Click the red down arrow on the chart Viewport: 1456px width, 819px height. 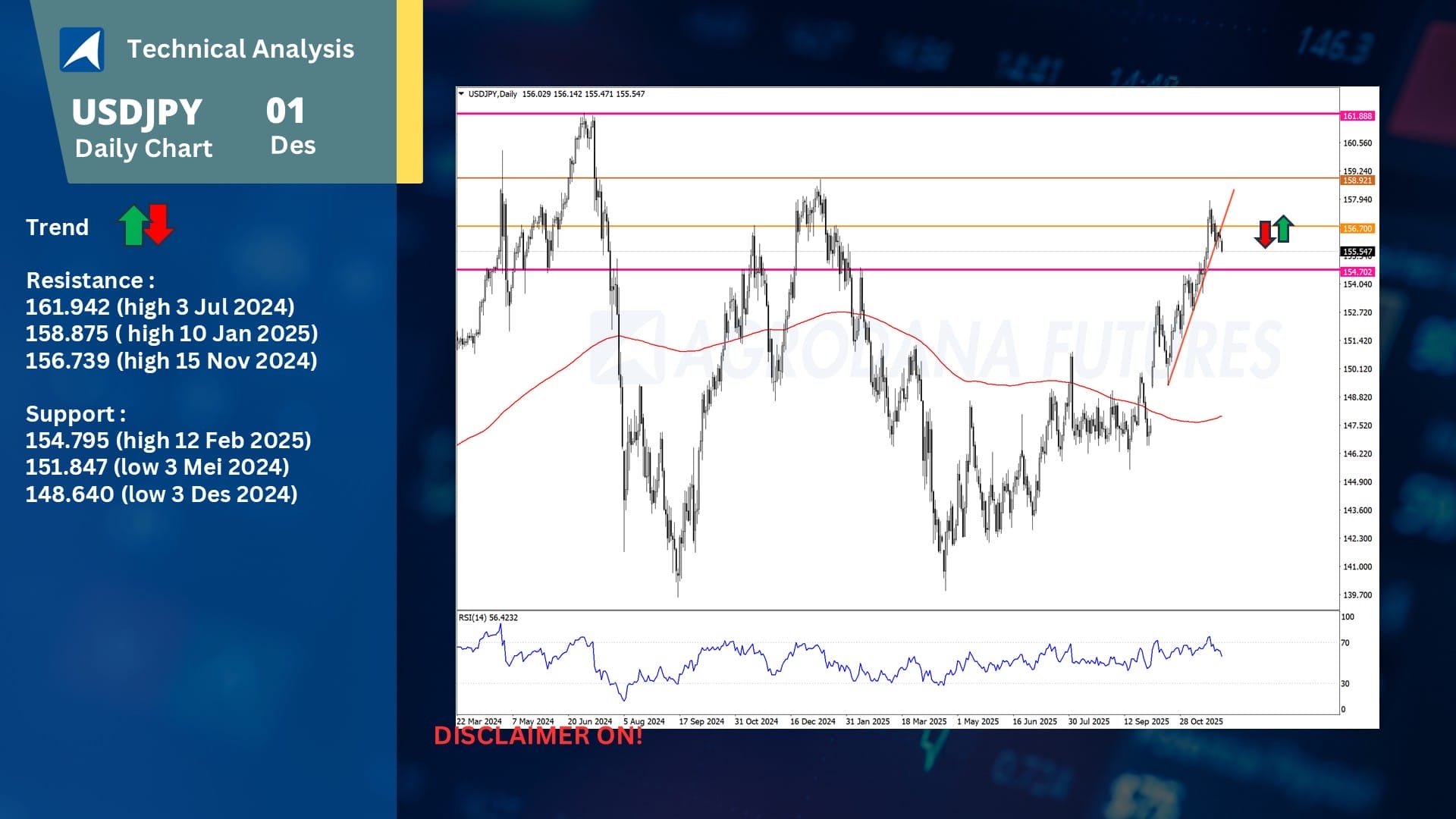pos(1265,234)
